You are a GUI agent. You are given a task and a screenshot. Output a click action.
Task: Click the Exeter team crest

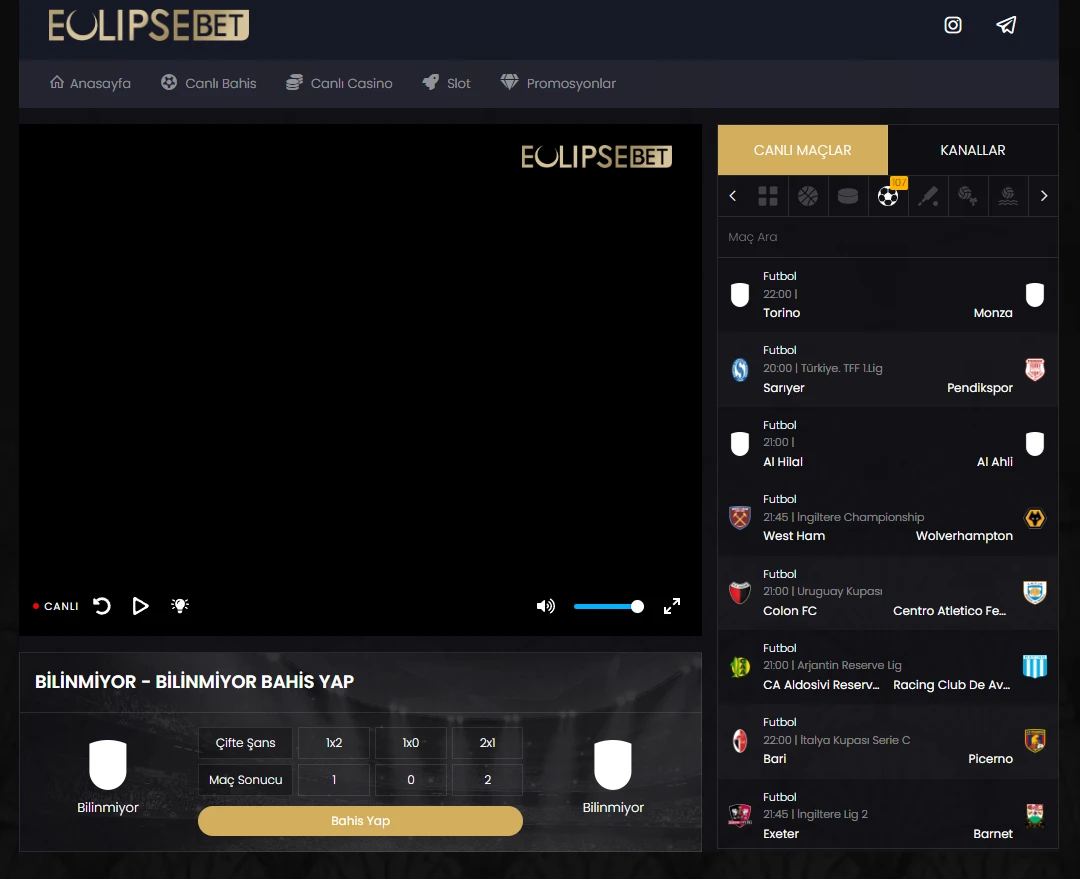pyautogui.click(x=740, y=816)
